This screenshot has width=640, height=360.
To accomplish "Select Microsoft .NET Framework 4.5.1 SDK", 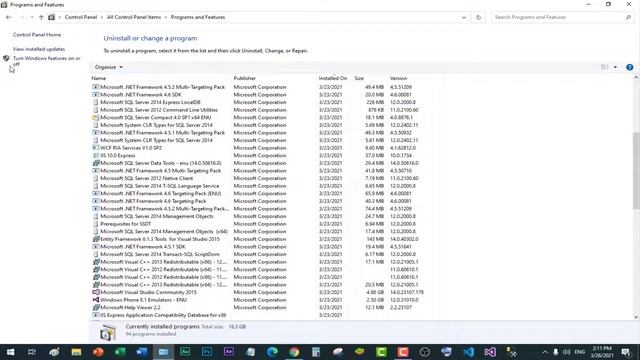I will [258, 247].
